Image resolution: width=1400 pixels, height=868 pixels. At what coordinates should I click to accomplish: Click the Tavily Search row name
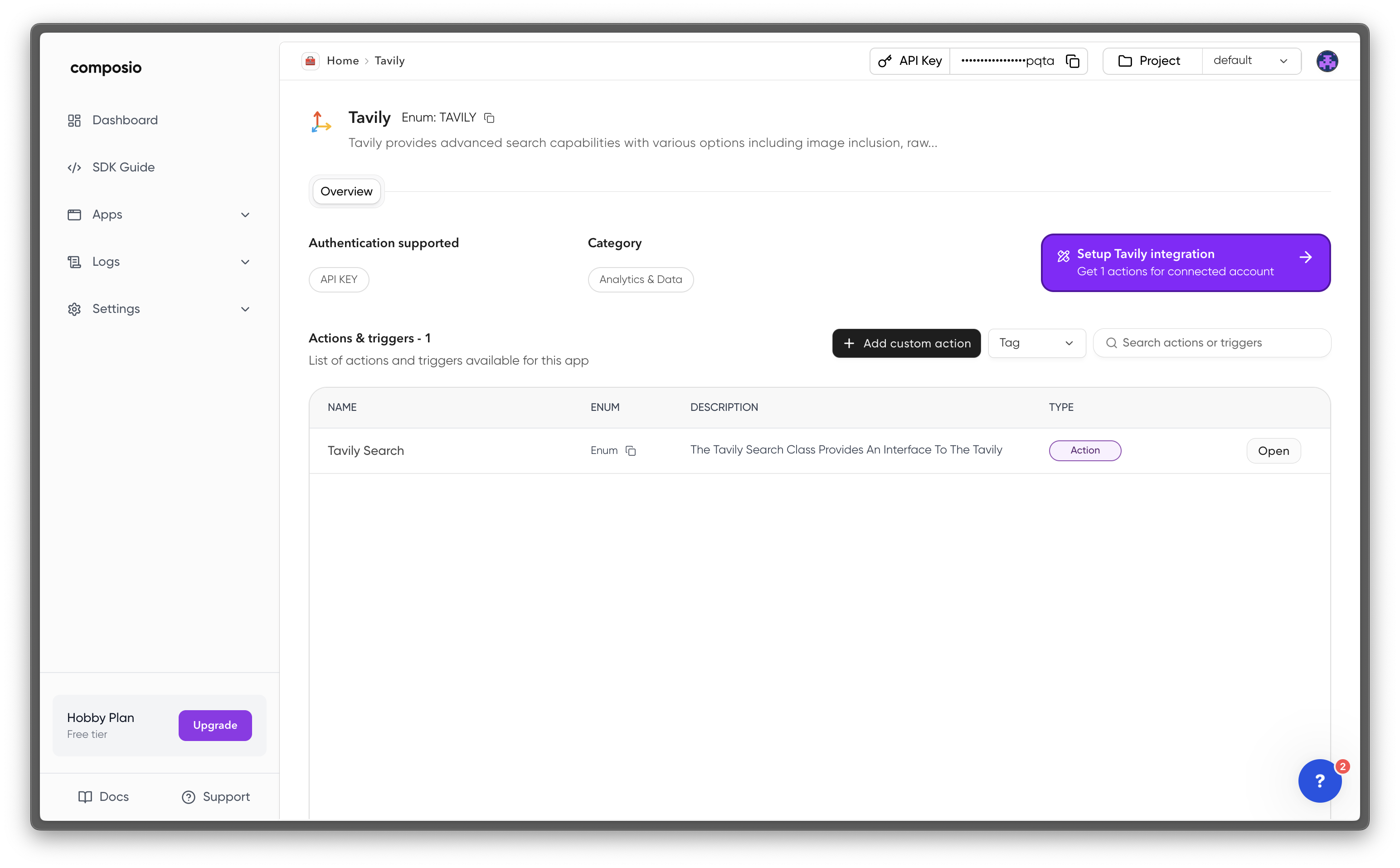point(365,451)
